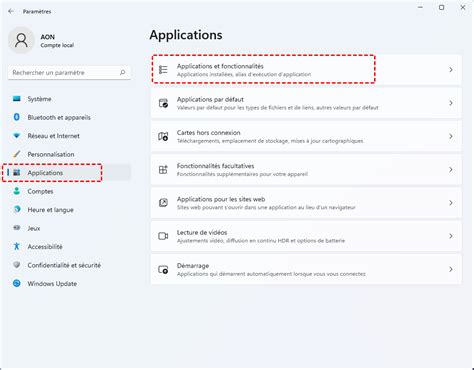Click the Applications et fonctionnalités list icon
Screen dimensions: 474x370
pyautogui.click(x=163, y=70)
